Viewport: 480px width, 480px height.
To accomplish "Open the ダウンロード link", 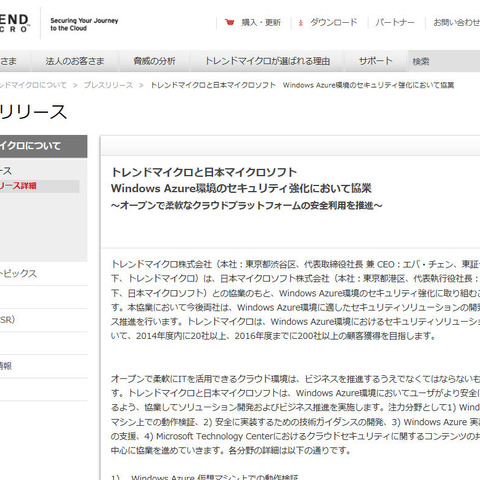I will (x=334, y=22).
